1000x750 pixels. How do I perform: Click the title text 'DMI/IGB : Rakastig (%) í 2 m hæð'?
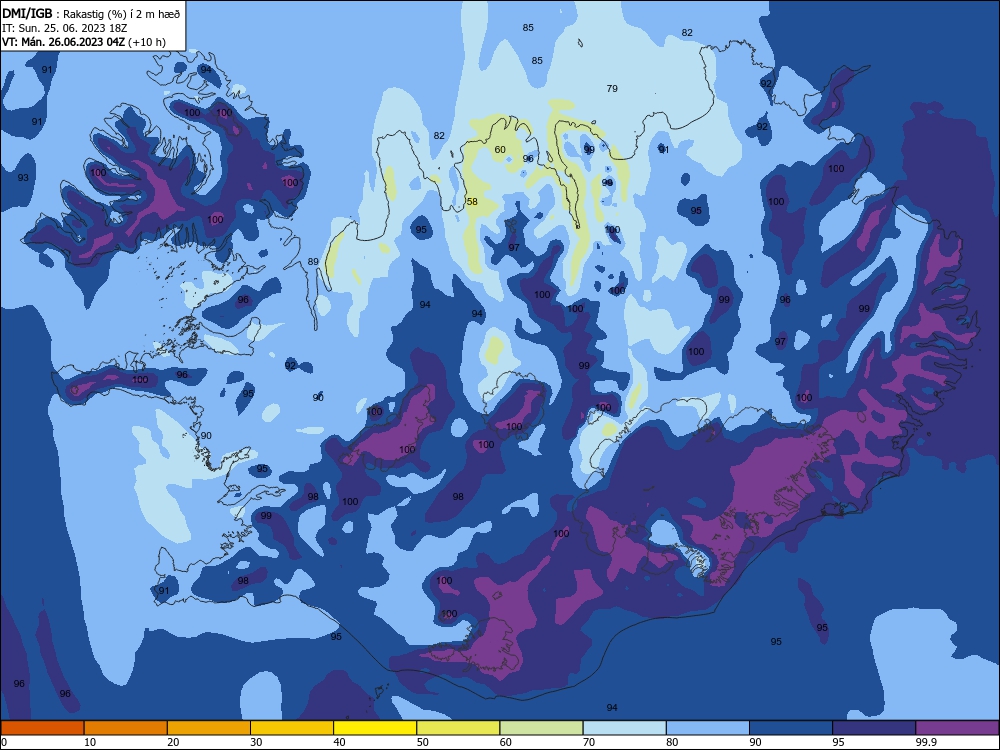(x=91, y=14)
